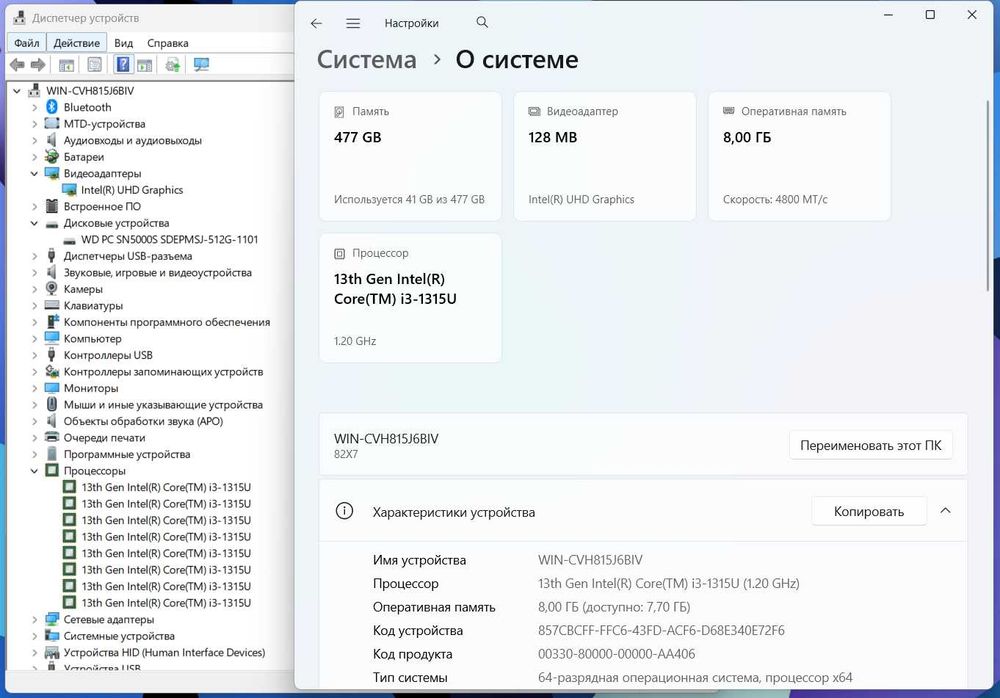Click the computer icon next to WIN-CVH815J6BIV root
Image resolution: width=1000 pixels, height=698 pixels.
[36, 91]
